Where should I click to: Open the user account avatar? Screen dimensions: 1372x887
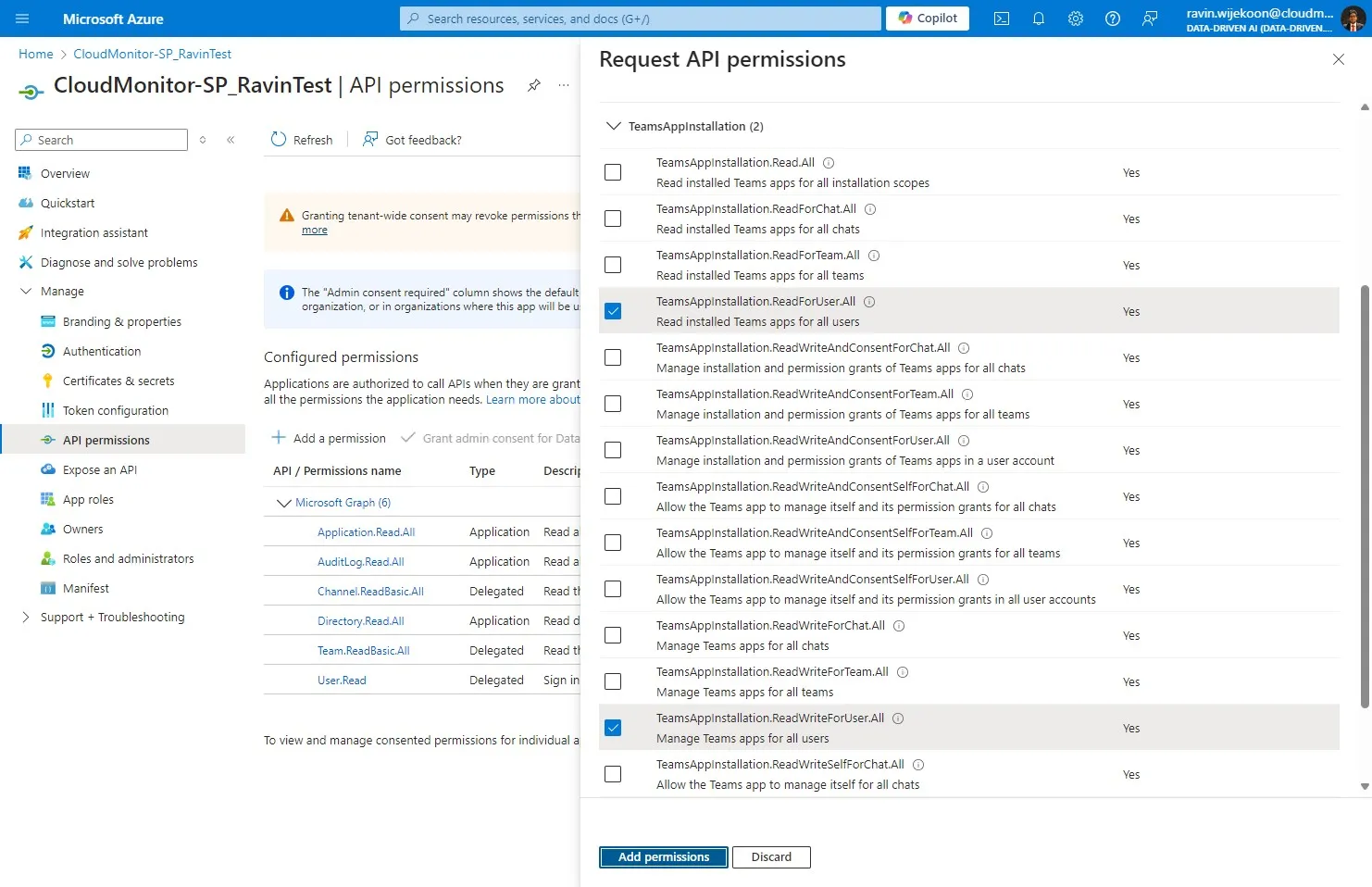pos(1352,19)
